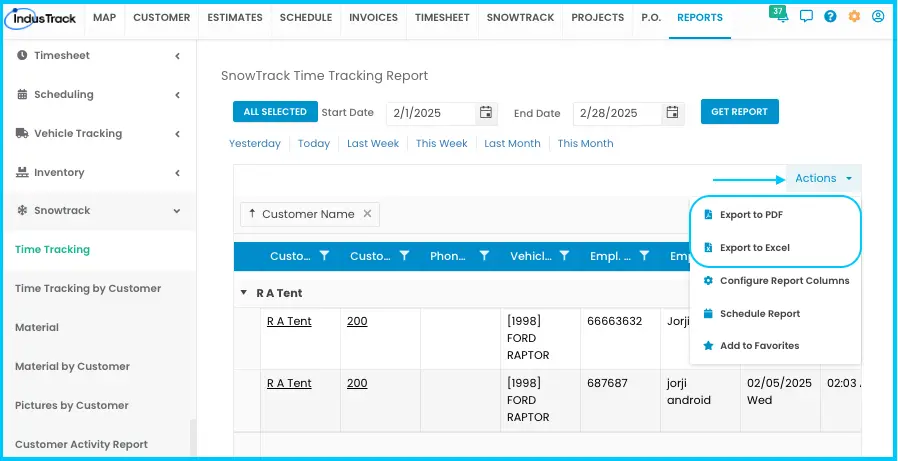Screen dimensions: 898x461
Task: Select employee number 687687 cell
Action: (x=620, y=401)
